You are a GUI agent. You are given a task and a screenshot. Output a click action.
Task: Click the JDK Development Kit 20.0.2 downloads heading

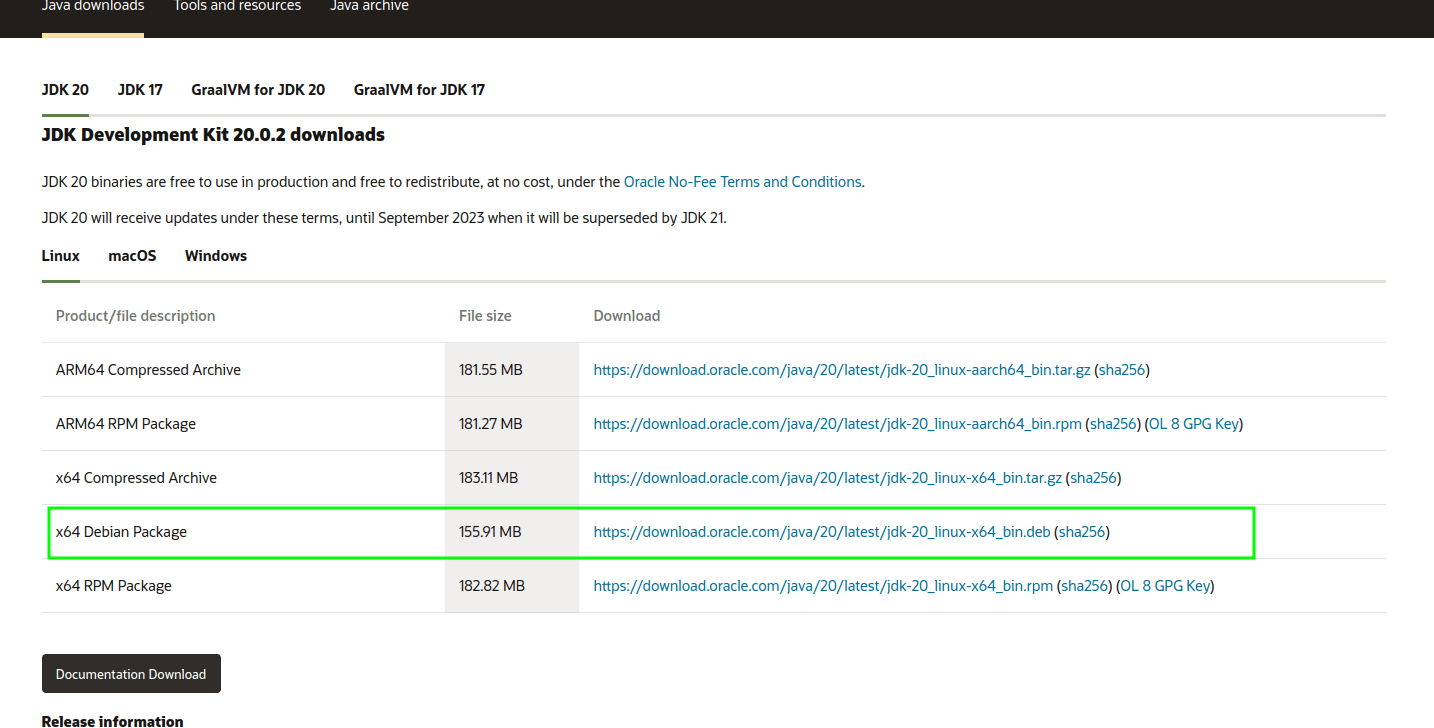(x=213, y=135)
